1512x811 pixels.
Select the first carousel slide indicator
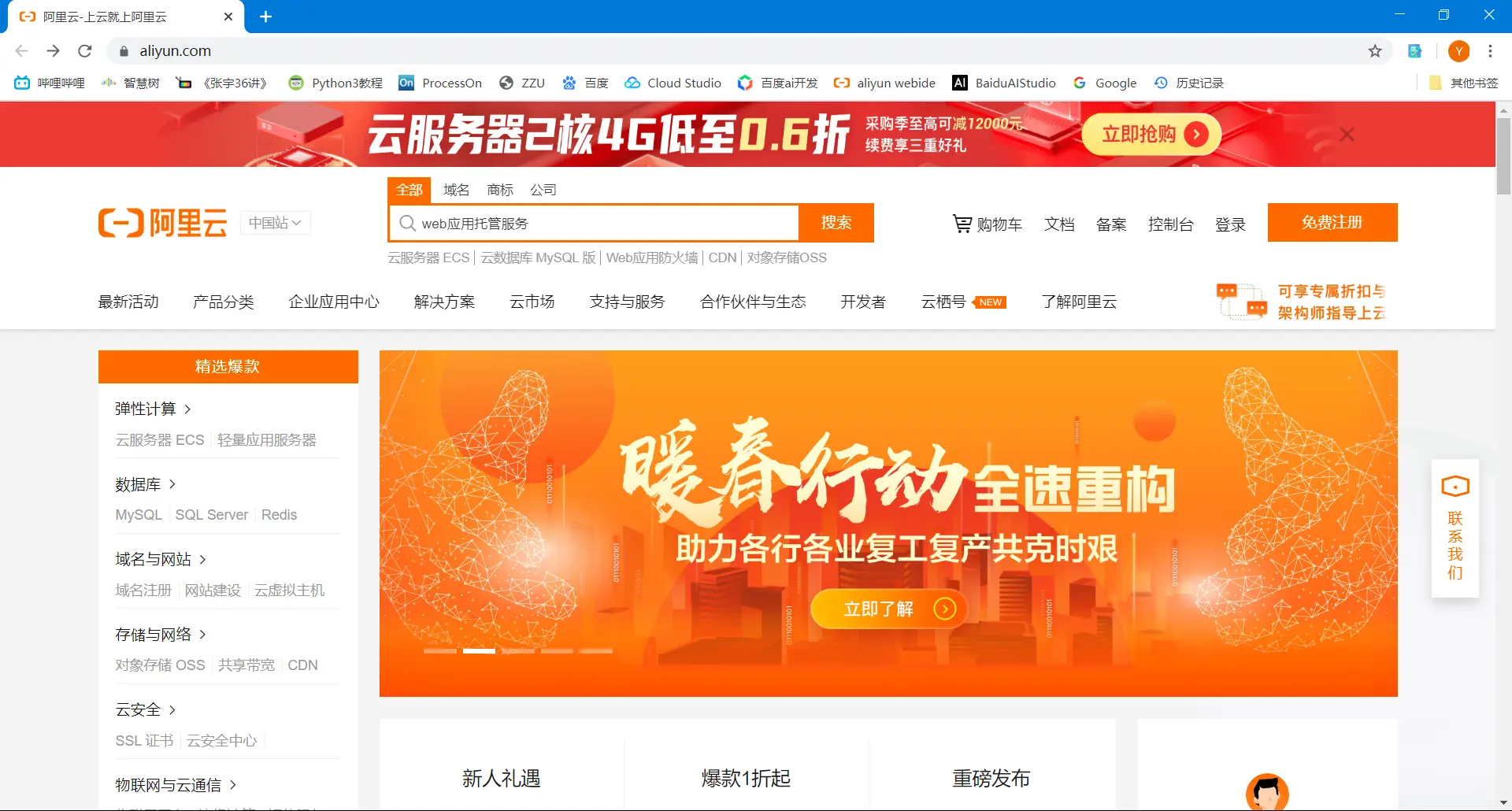440,651
